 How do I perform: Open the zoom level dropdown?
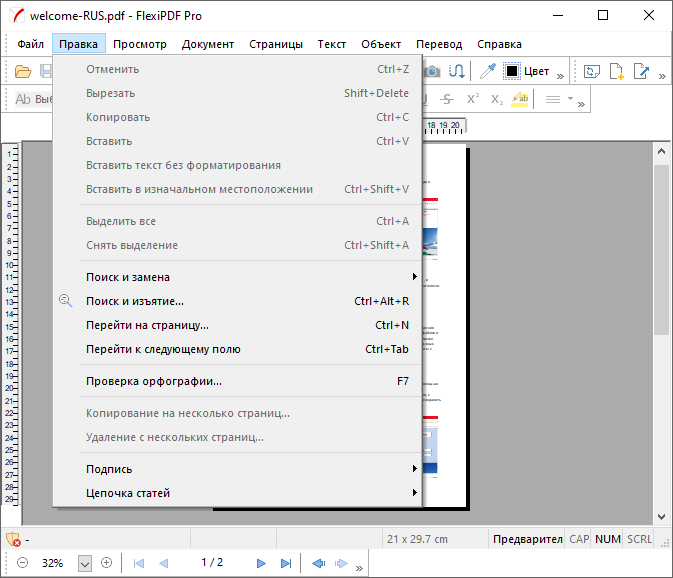85,563
